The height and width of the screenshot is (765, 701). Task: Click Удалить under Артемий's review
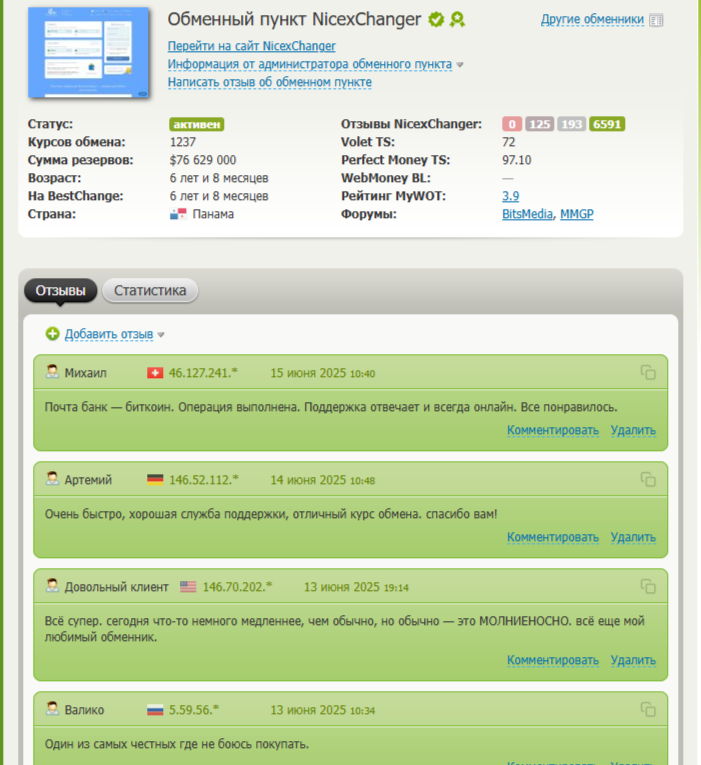pos(633,537)
